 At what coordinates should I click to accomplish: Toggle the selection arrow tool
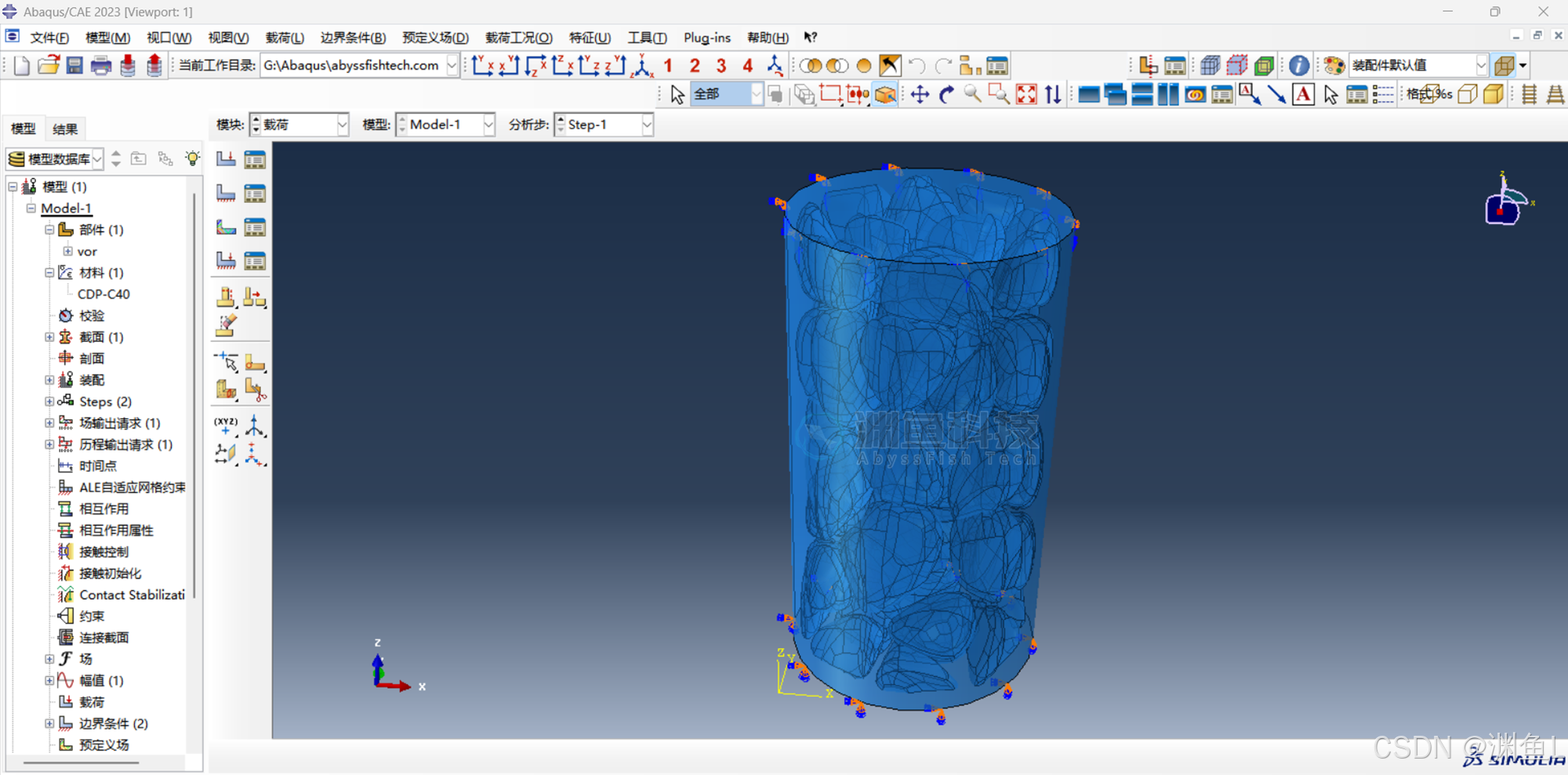pyautogui.click(x=677, y=95)
